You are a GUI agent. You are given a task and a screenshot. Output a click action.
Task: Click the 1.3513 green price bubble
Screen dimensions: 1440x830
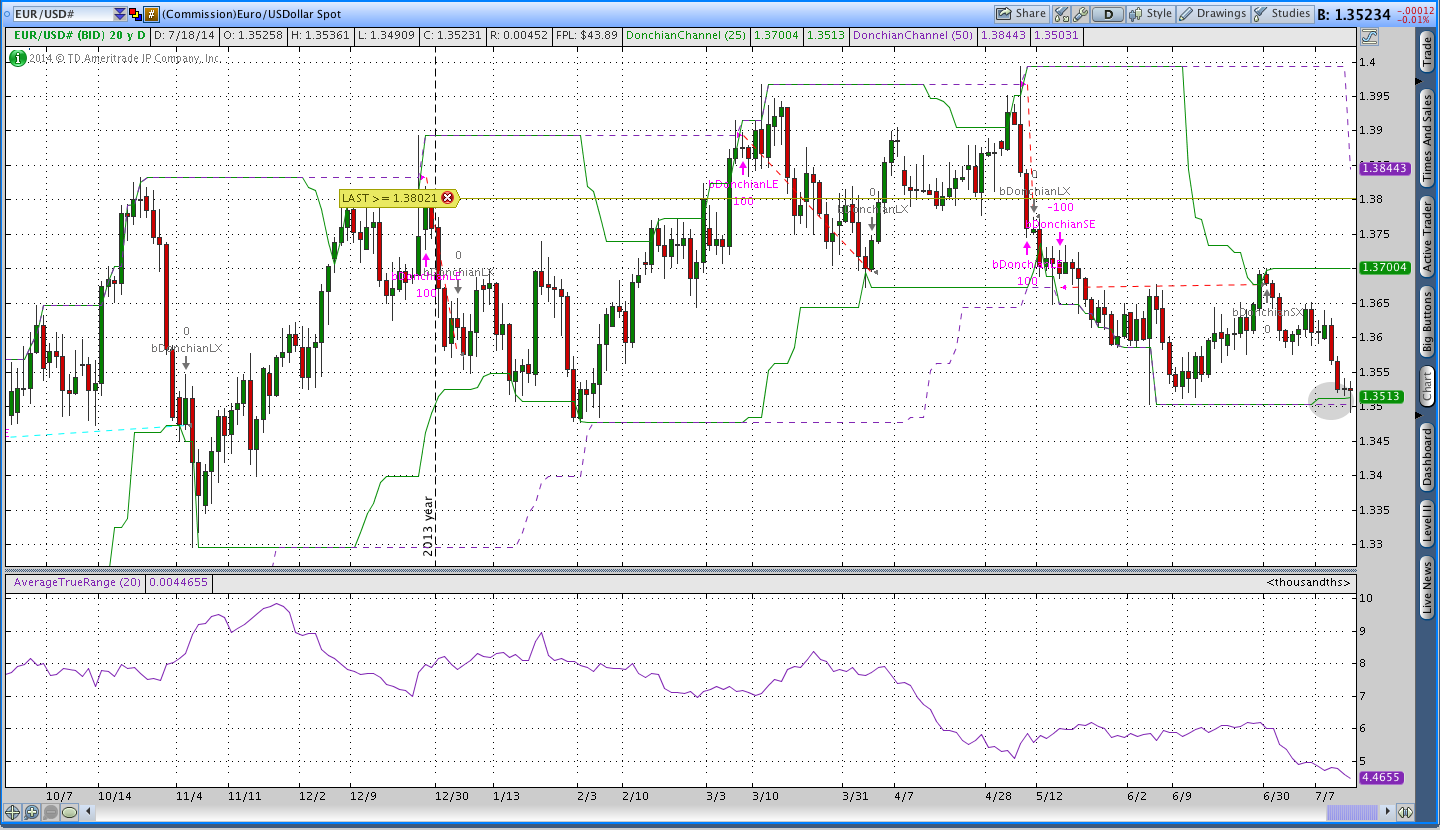[1382, 397]
